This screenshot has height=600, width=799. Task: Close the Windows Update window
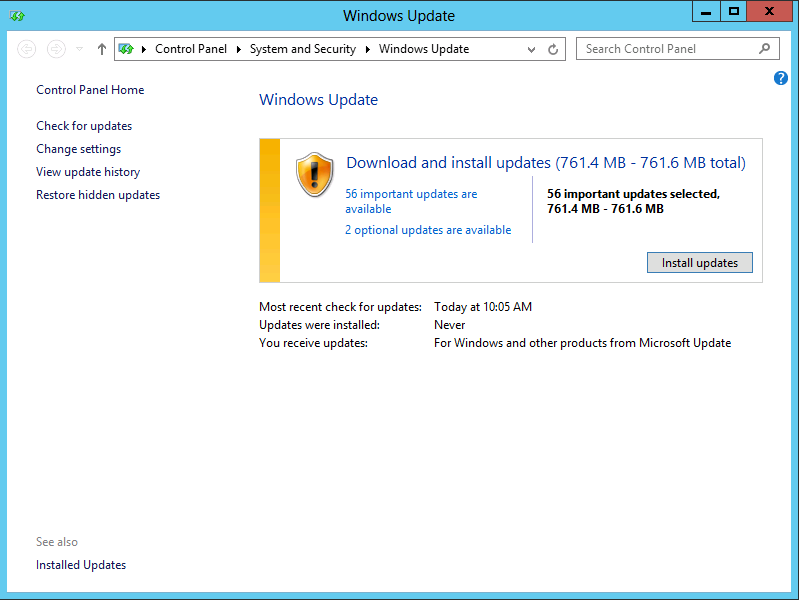769,12
